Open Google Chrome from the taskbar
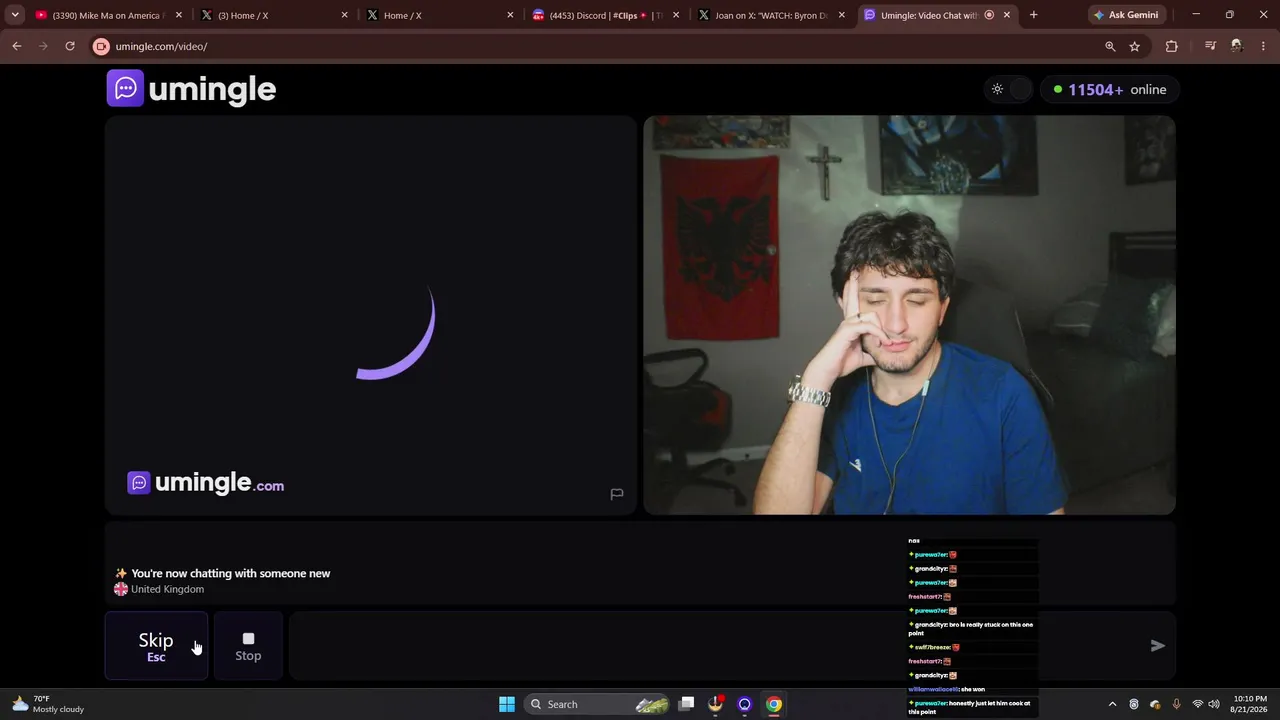The width and height of the screenshot is (1280, 720). pos(774,704)
